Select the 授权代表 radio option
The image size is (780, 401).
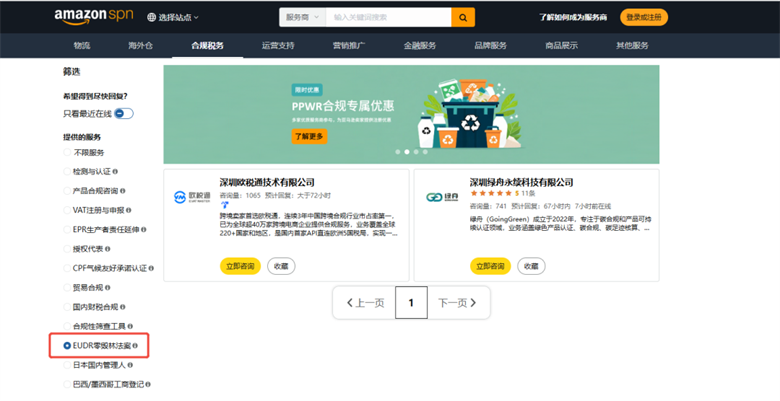(67, 249)
